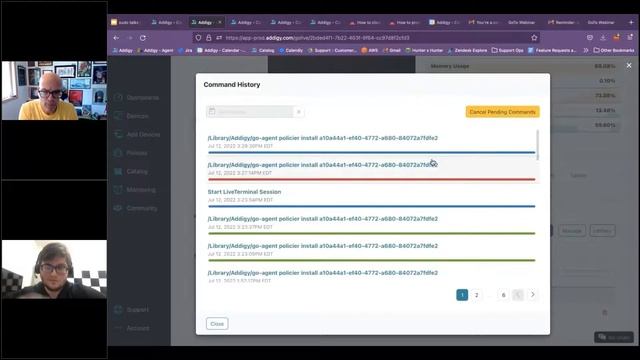Screen dimensions: 640x360
Task: Open Feature Requests bookmark
Action: 553,50
